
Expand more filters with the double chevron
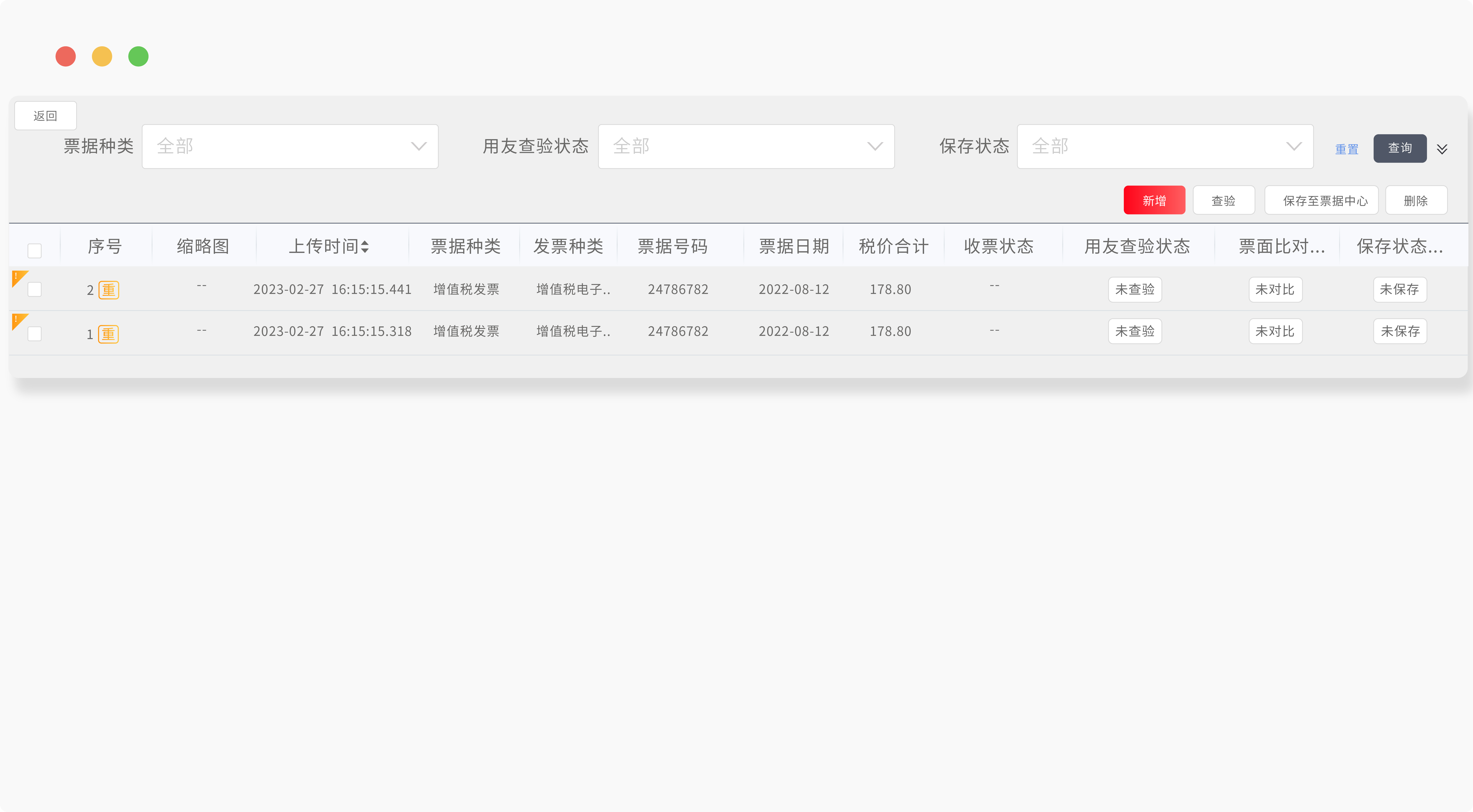(x=1442, y=149)
